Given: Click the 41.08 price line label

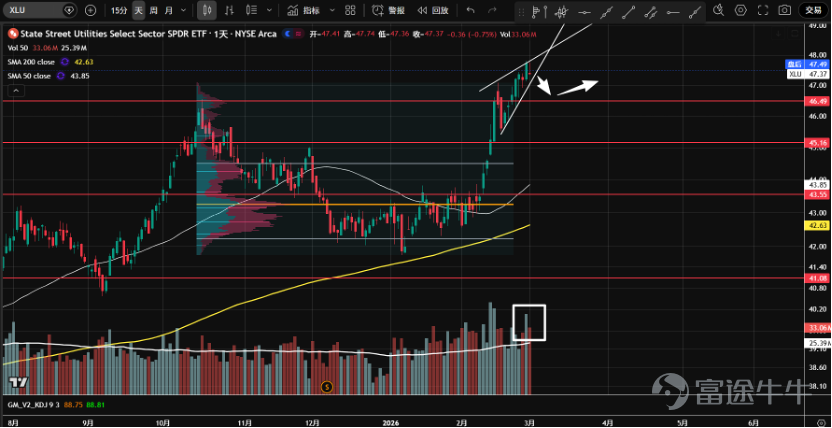Looking at the screenshot, I should pyautogui.click(x=816, y=277).
